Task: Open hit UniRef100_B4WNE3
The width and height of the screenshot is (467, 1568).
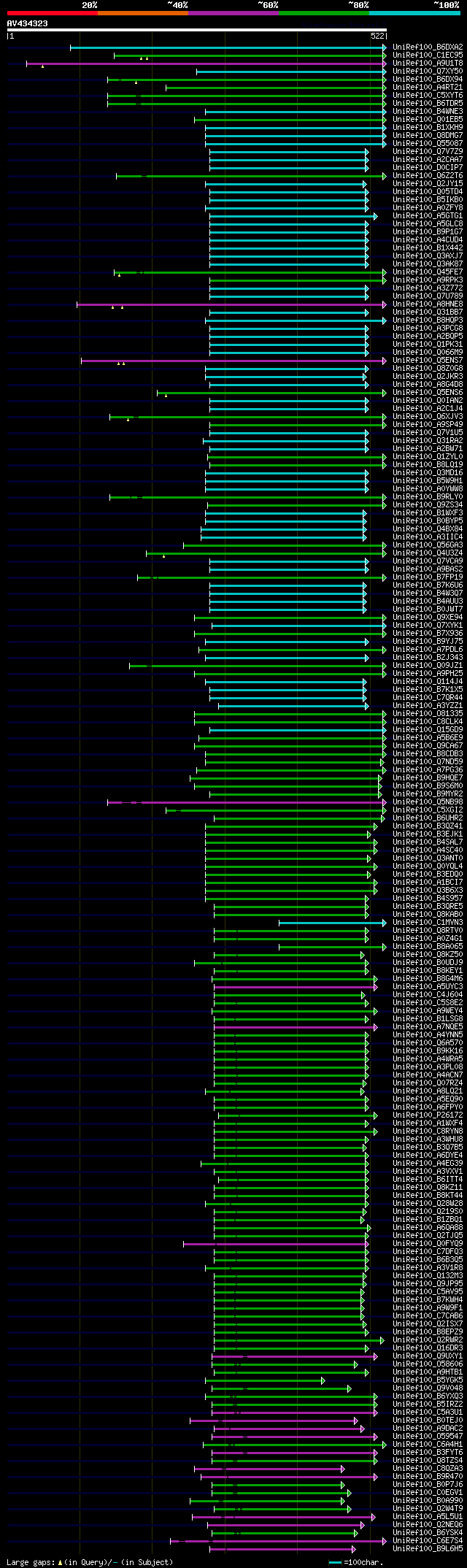Action: (428, 112)
